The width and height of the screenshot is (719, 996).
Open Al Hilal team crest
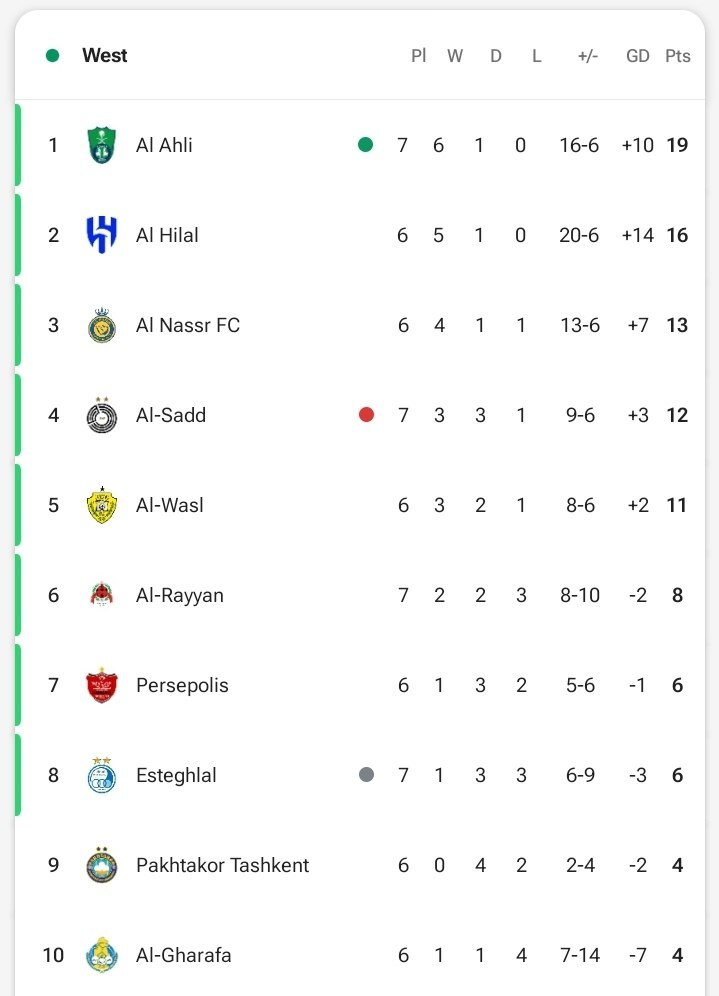click(x=102, y=235)
